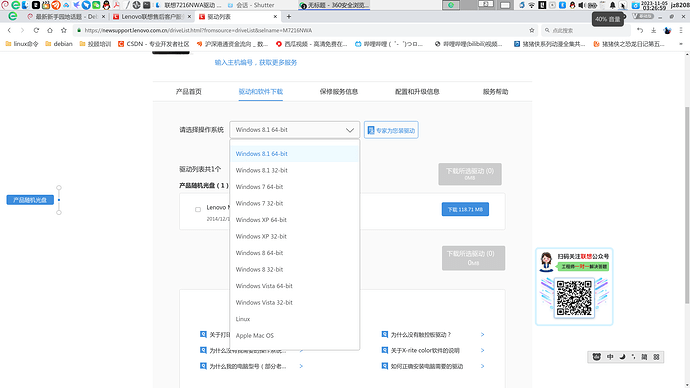Switch to 最新新手园地话题 browser tab
690x388 pixels.
pyautogui.click(x=66, y=17)
